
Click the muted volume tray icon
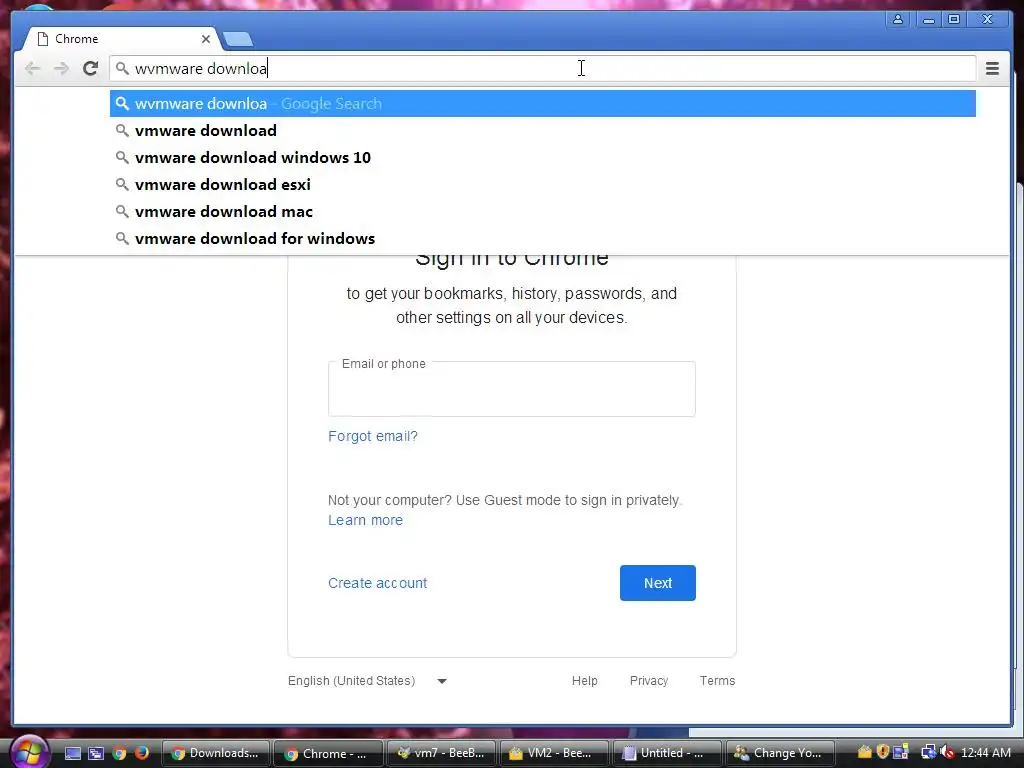[947, 752]
